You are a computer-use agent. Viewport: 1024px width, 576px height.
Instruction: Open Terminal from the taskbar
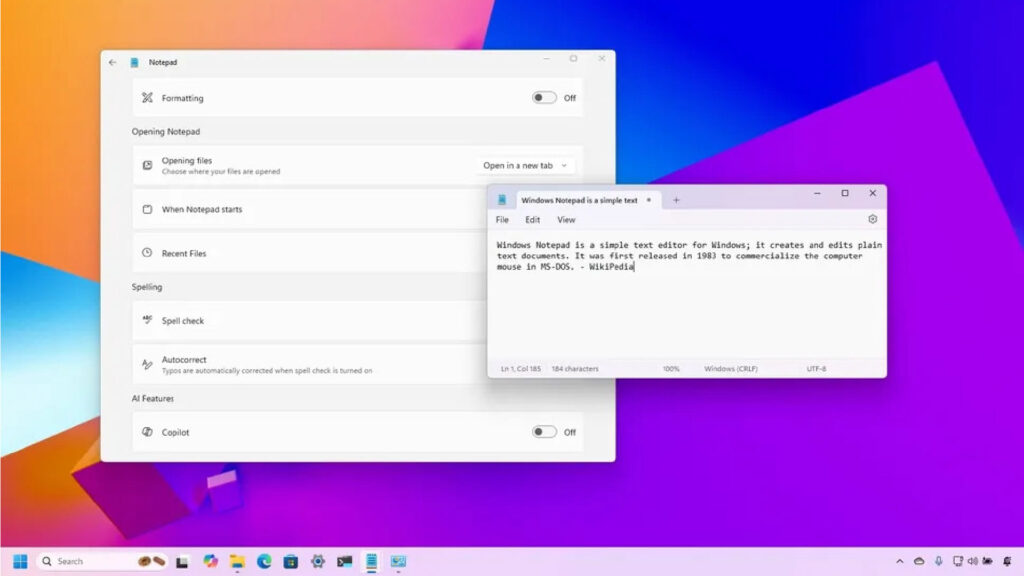(344, 561)
